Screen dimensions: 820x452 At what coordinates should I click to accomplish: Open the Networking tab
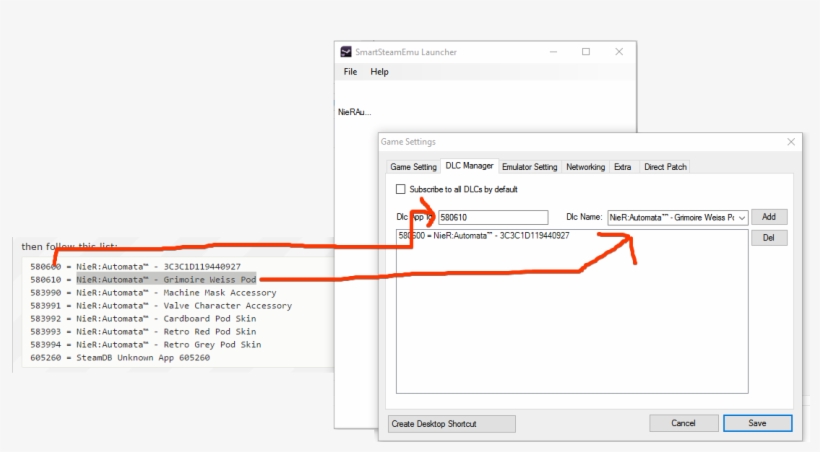pyautogui.click(x=585, y=167)
